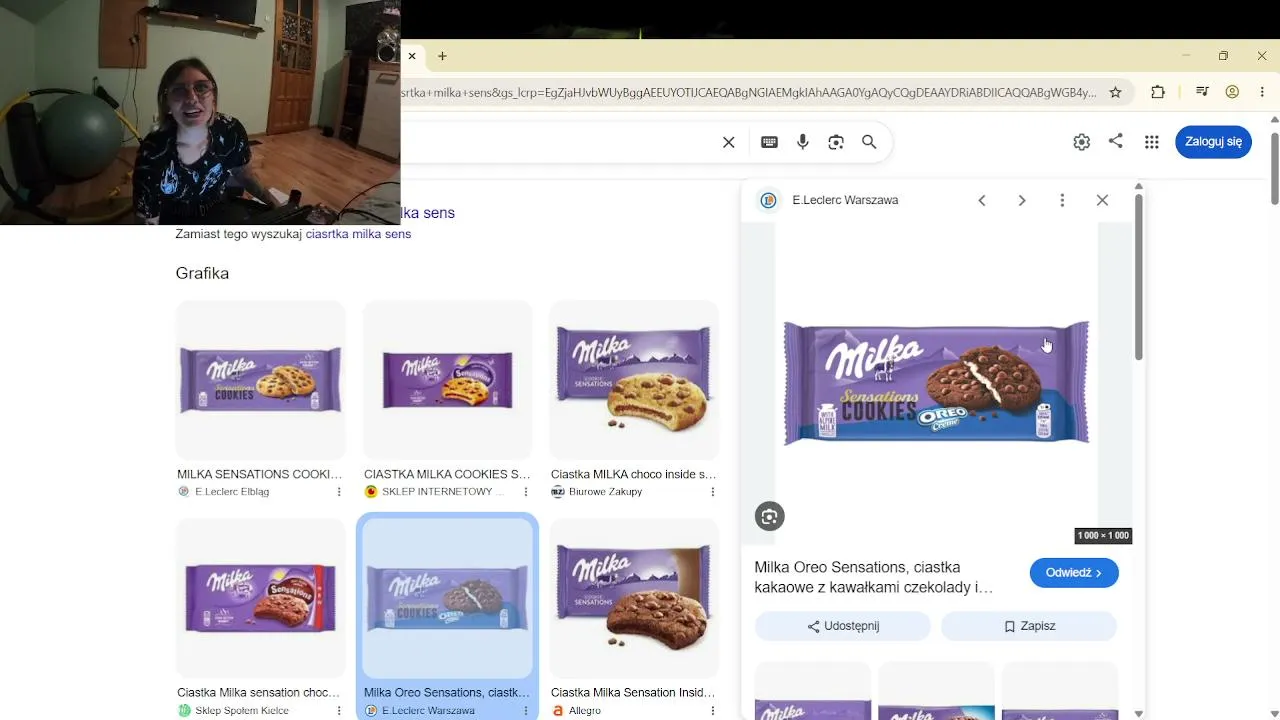Click the Grafika section heading

pos(202,273)
